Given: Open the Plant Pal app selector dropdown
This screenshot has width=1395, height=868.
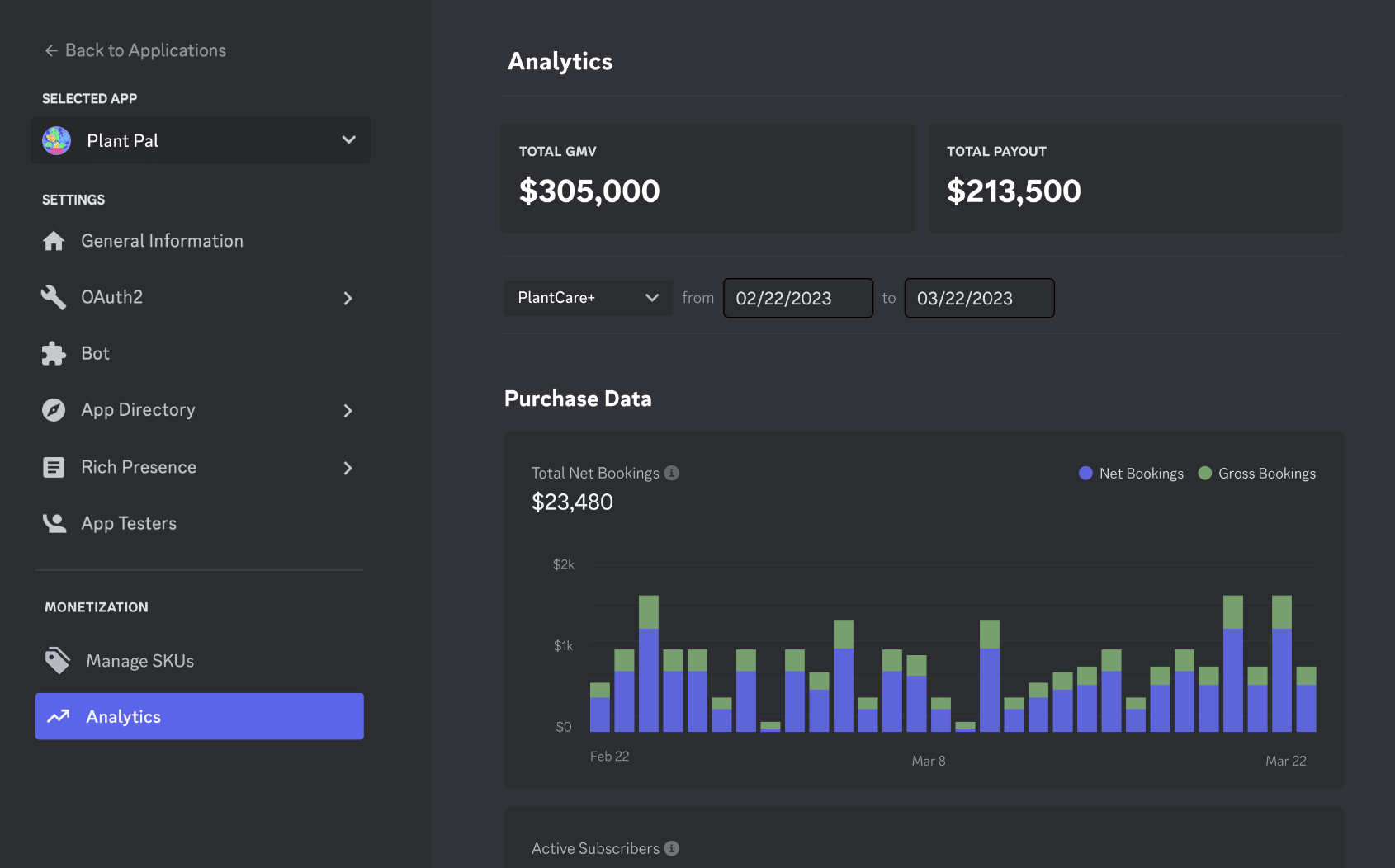Looking at the screenshot, I should click(x=201, y=140).
